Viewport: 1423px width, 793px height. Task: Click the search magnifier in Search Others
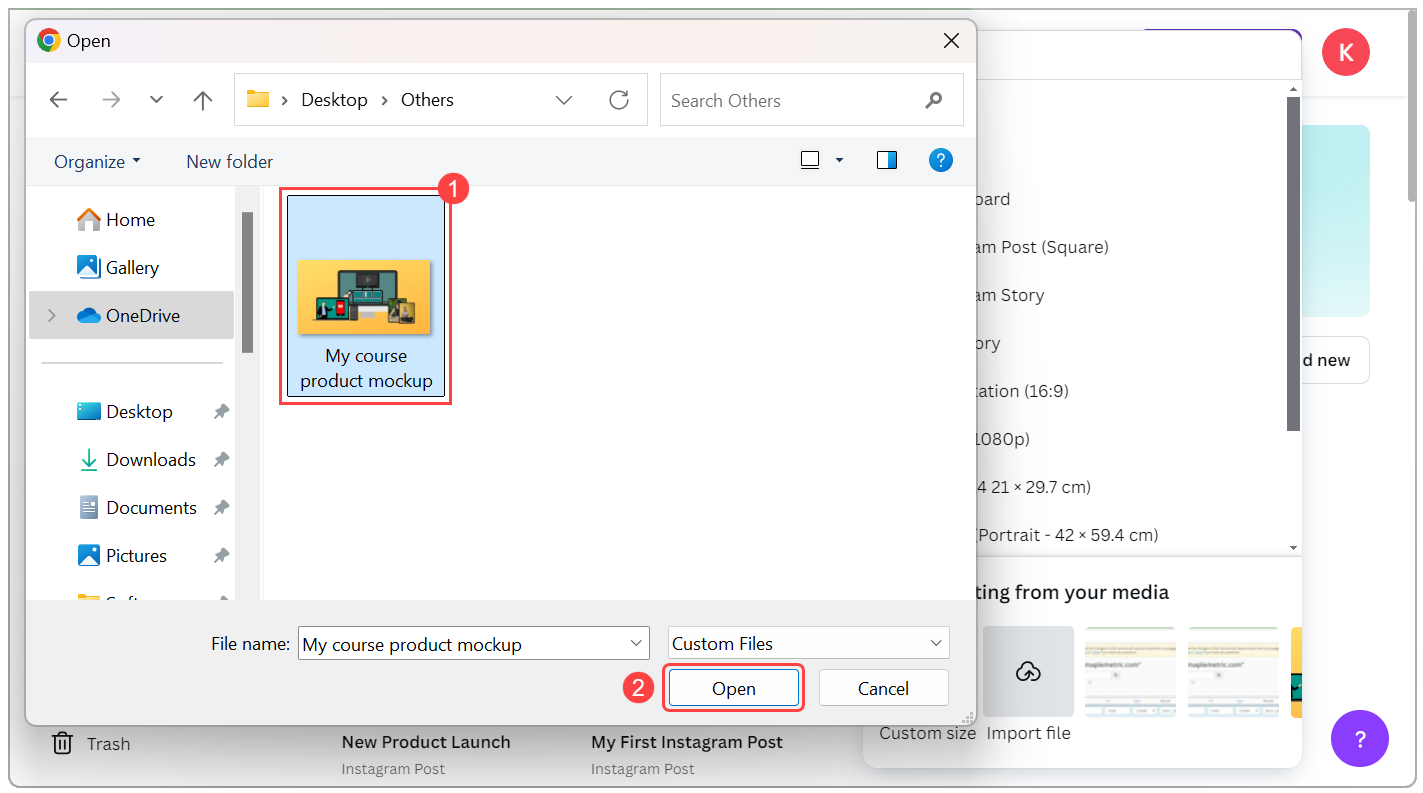click(933, 100)
